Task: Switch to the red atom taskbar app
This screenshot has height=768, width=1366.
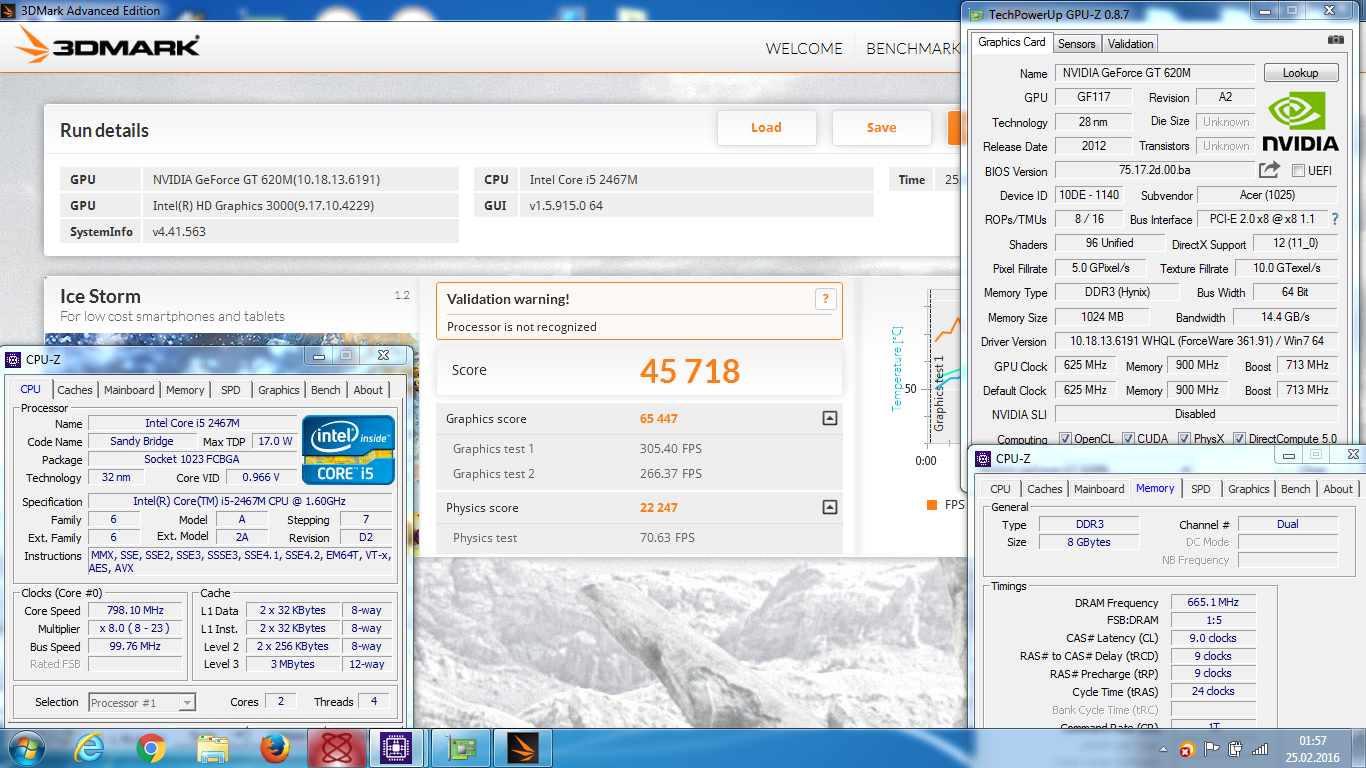Action: 336,748
